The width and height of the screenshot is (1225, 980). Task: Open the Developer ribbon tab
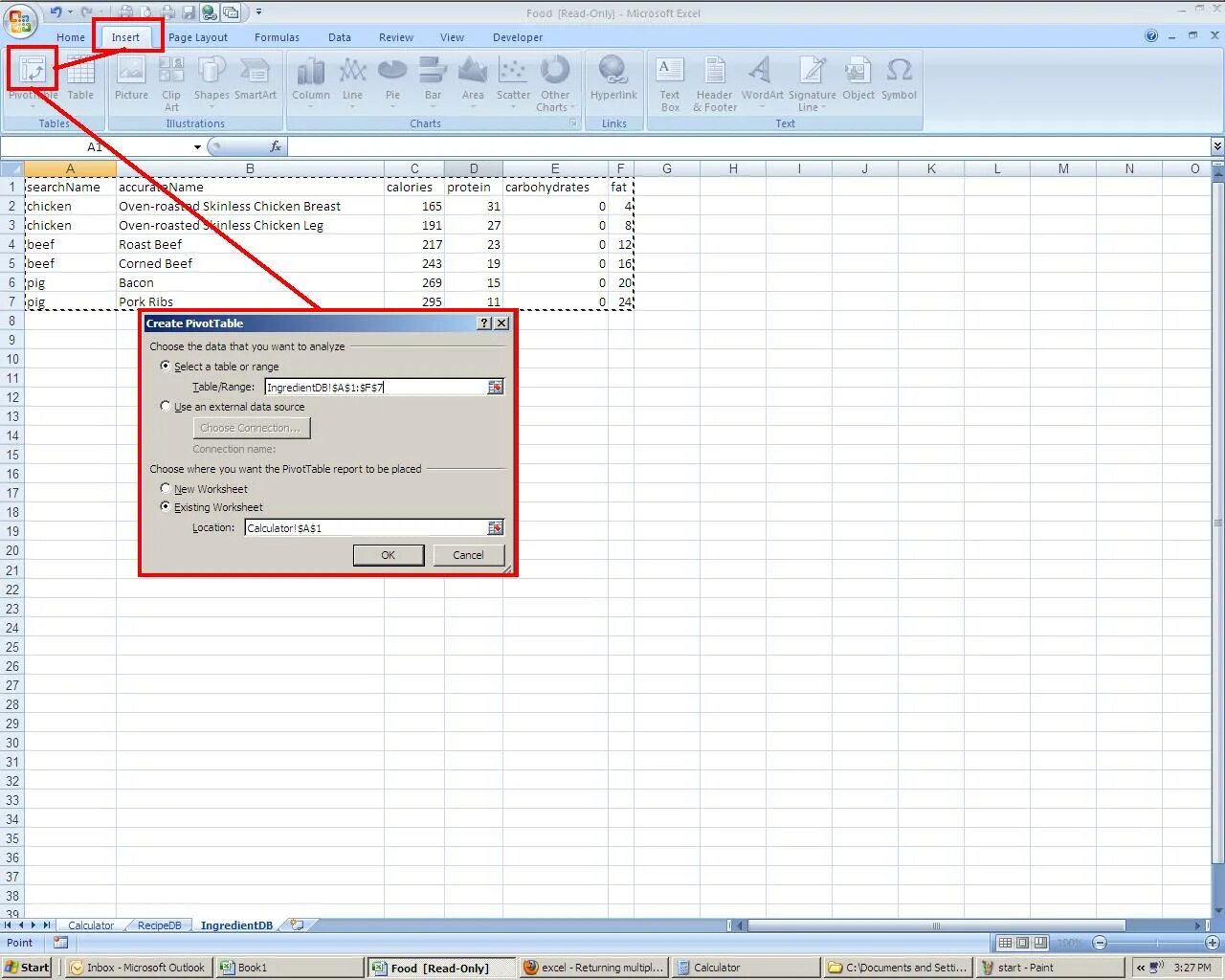(x=518, y=37)
